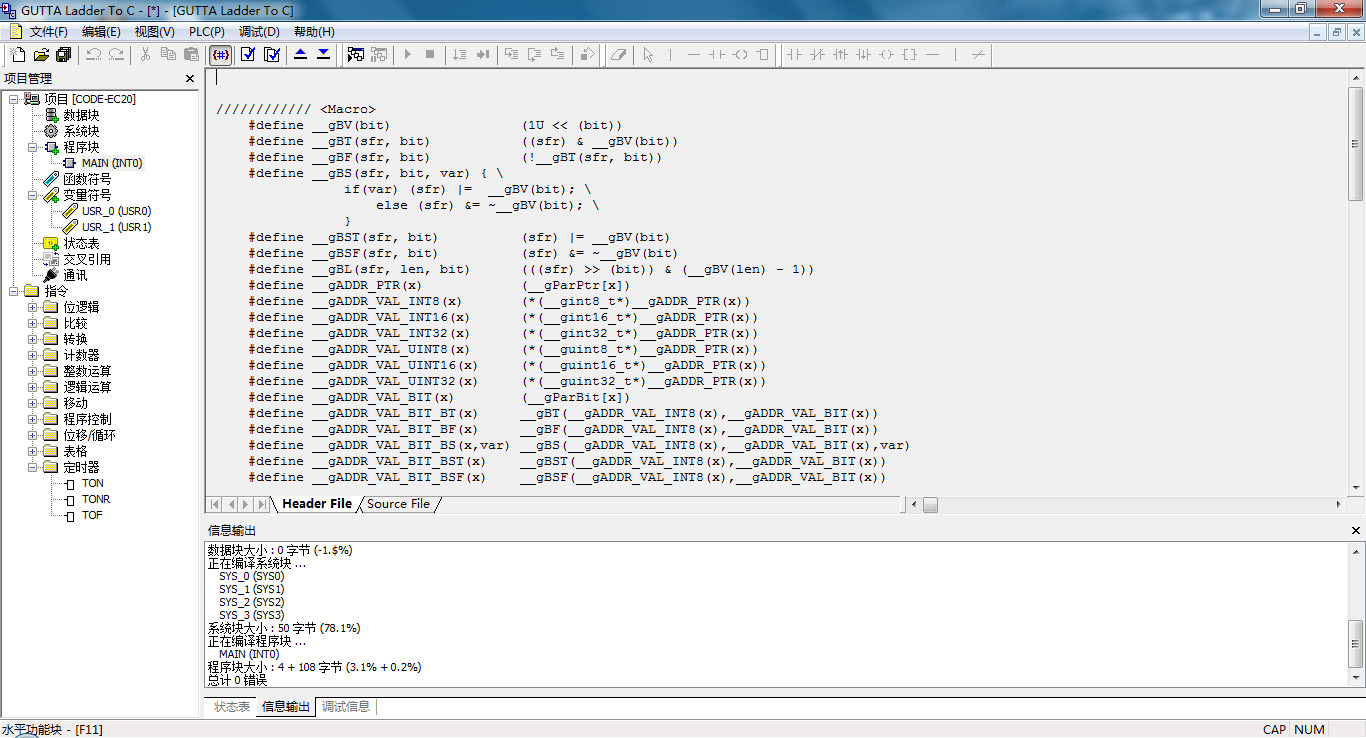
Task: Insert a rising-edge contact symbol
Action: pos(840,54)
